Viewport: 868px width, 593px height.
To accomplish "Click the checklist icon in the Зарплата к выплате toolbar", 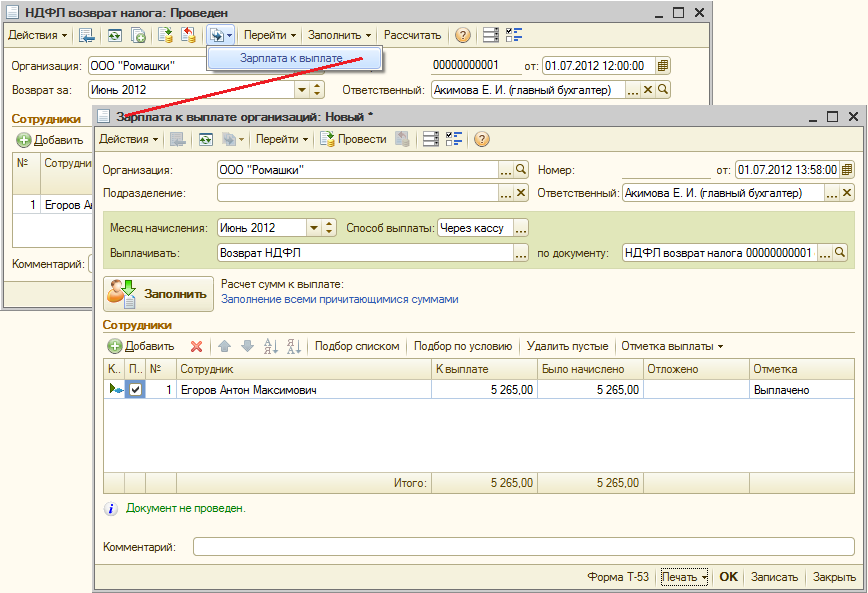I will (x=454, y=140).
